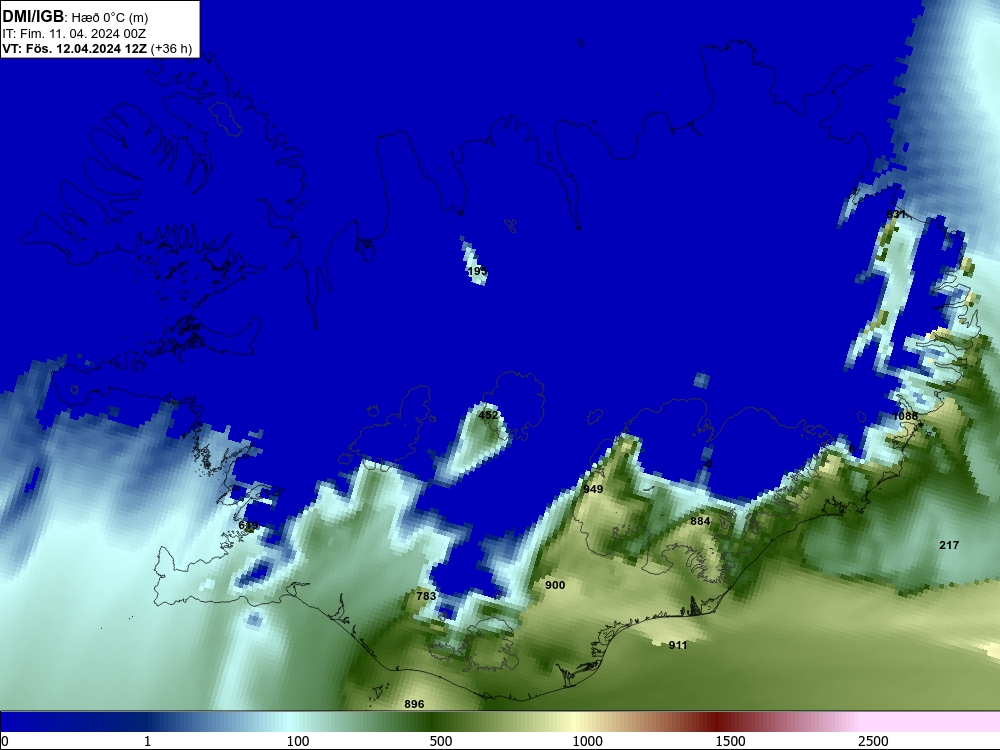Click the map value 619
The image size is (1000, 750).
(x=248, y=526)
